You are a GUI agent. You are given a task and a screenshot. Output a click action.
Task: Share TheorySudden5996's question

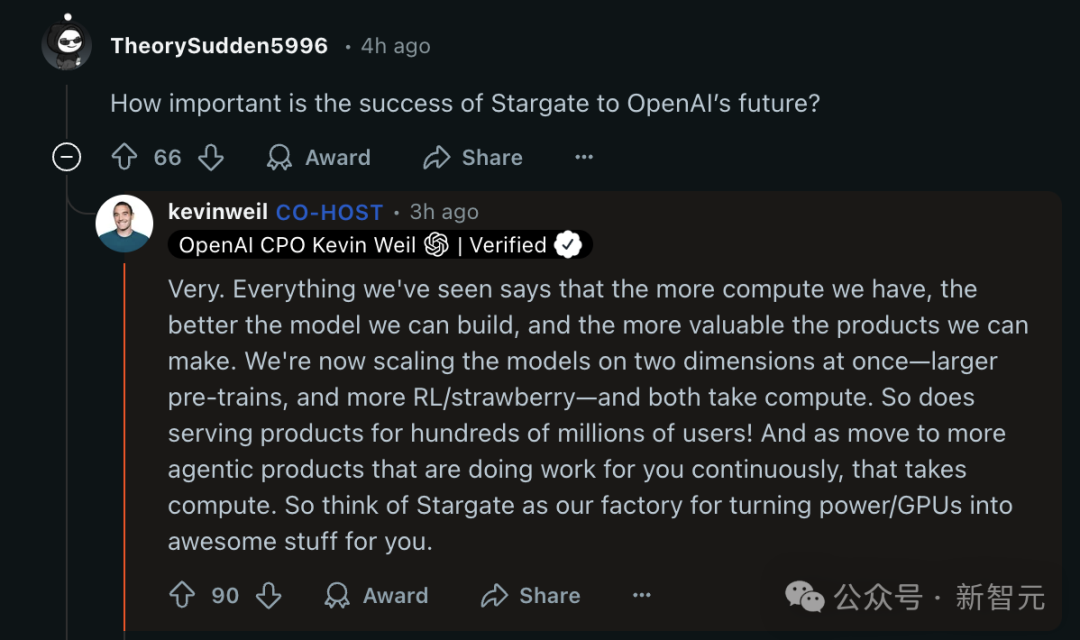coord(473,157)
